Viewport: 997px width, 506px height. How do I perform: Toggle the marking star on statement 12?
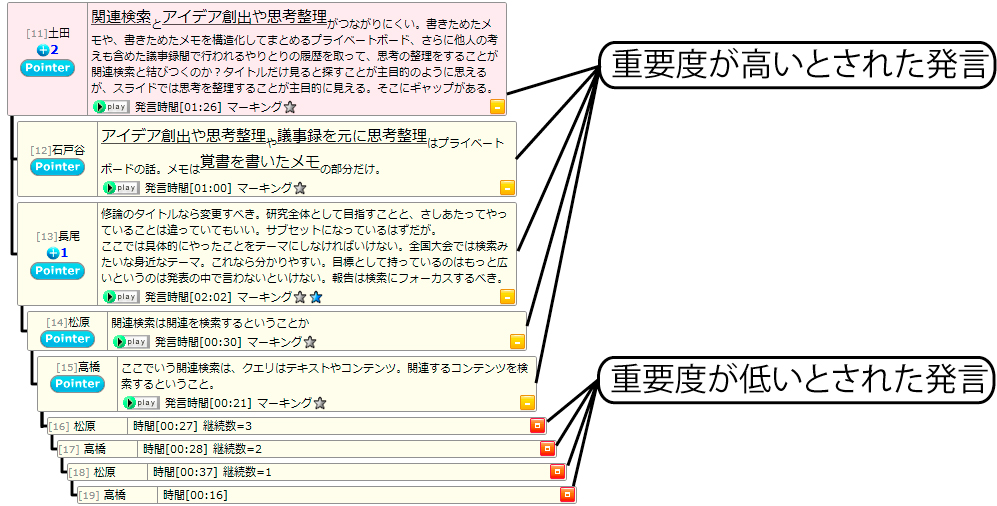[x=300, y=187]
